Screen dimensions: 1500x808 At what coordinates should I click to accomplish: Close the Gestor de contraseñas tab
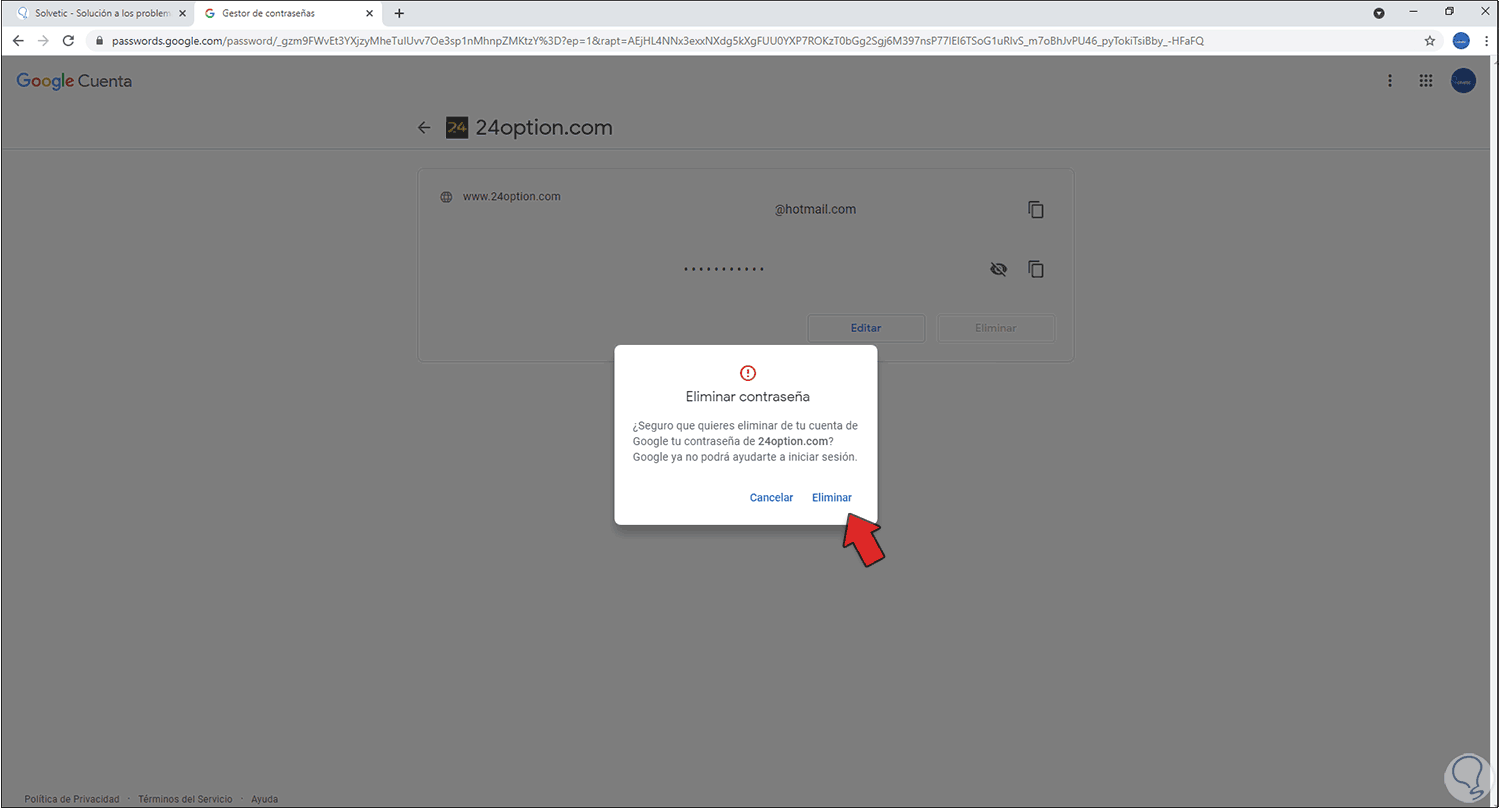click(369, 13)
